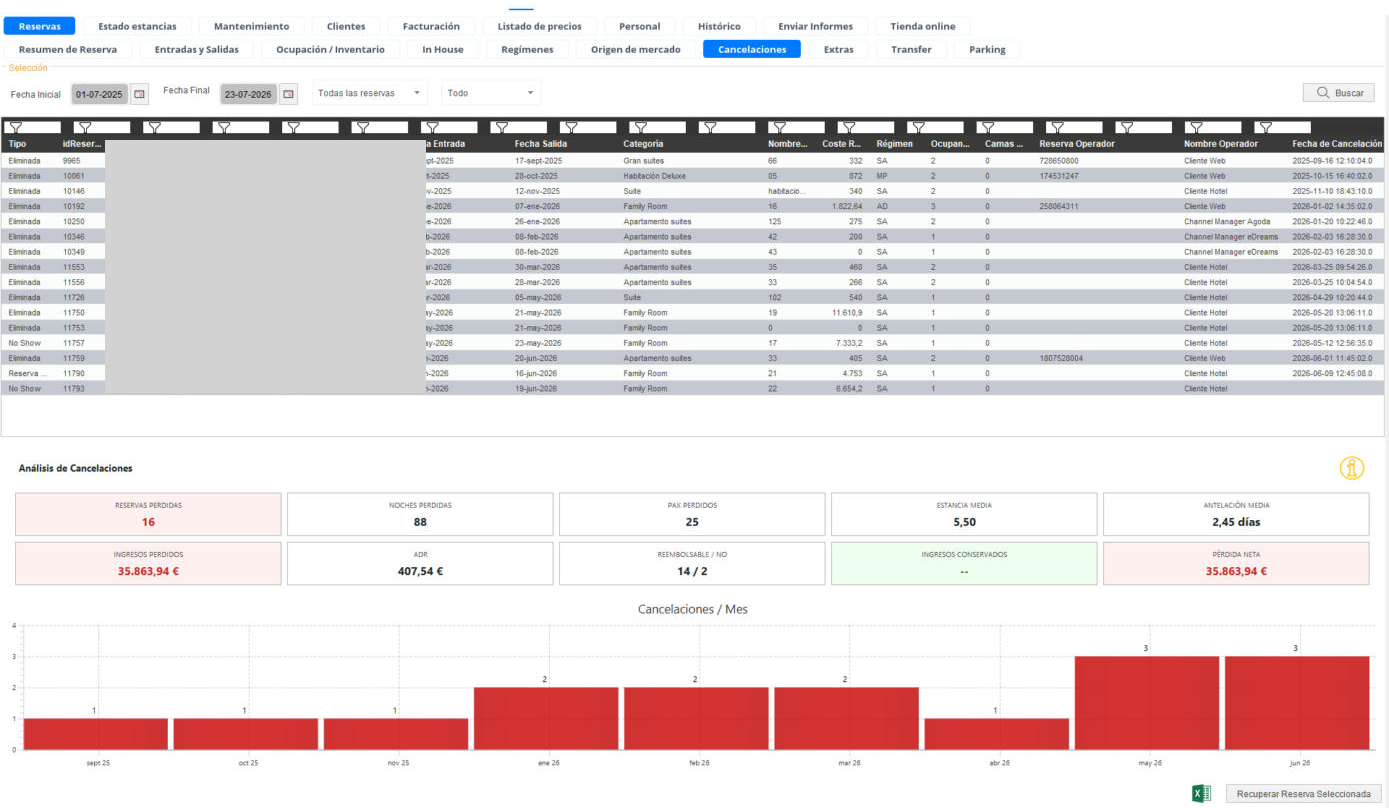Expand the Todo dropdown
The height and width of the screenshot is (808, 1389).
[x=491, y=93]
